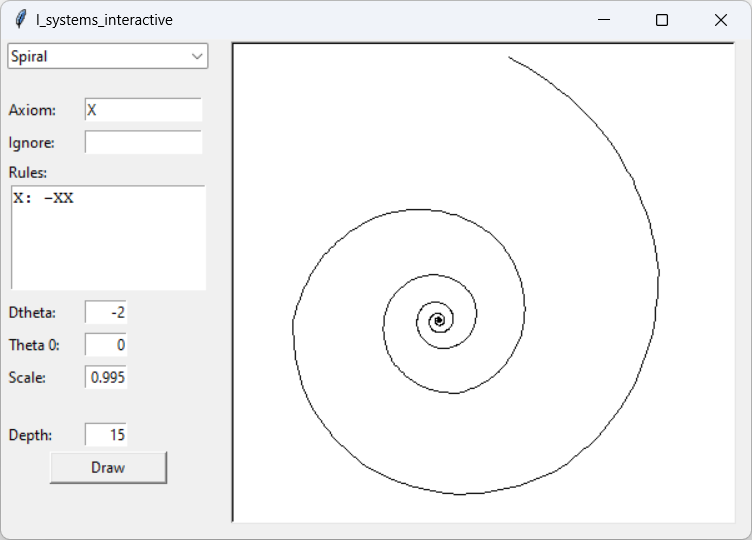752x540 pixels.
Task: Click the Theta 0 input box
Action: point(106,345)
